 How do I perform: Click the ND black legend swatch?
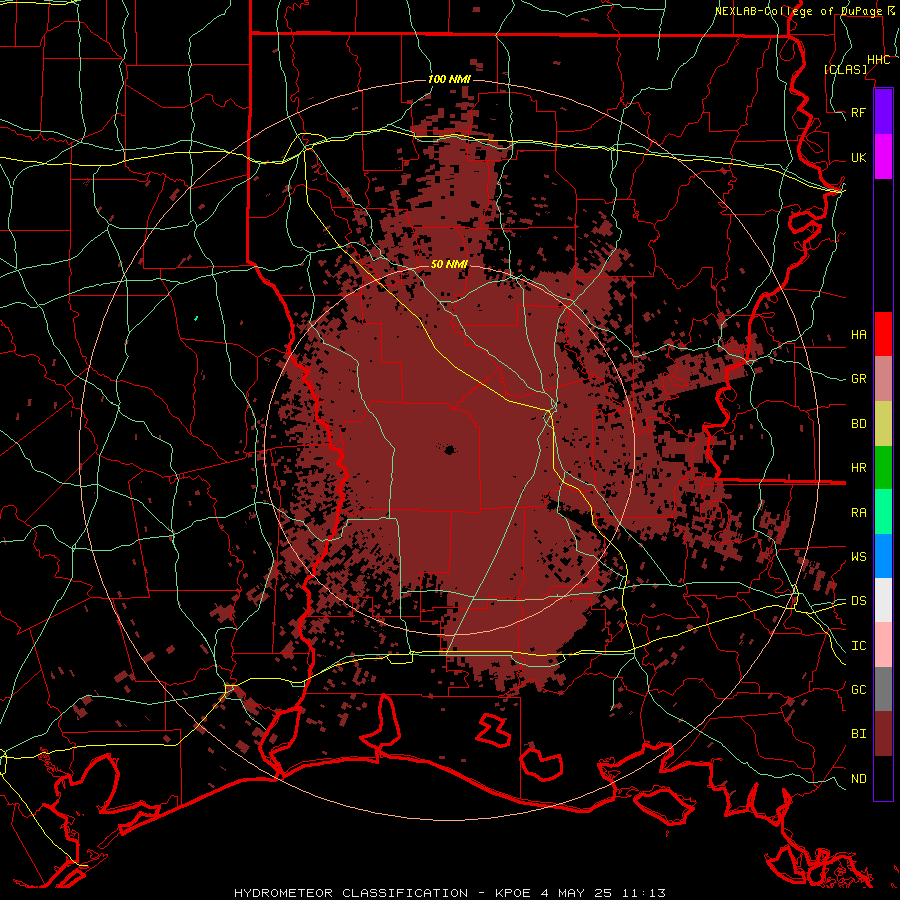[x=883, y=778]
